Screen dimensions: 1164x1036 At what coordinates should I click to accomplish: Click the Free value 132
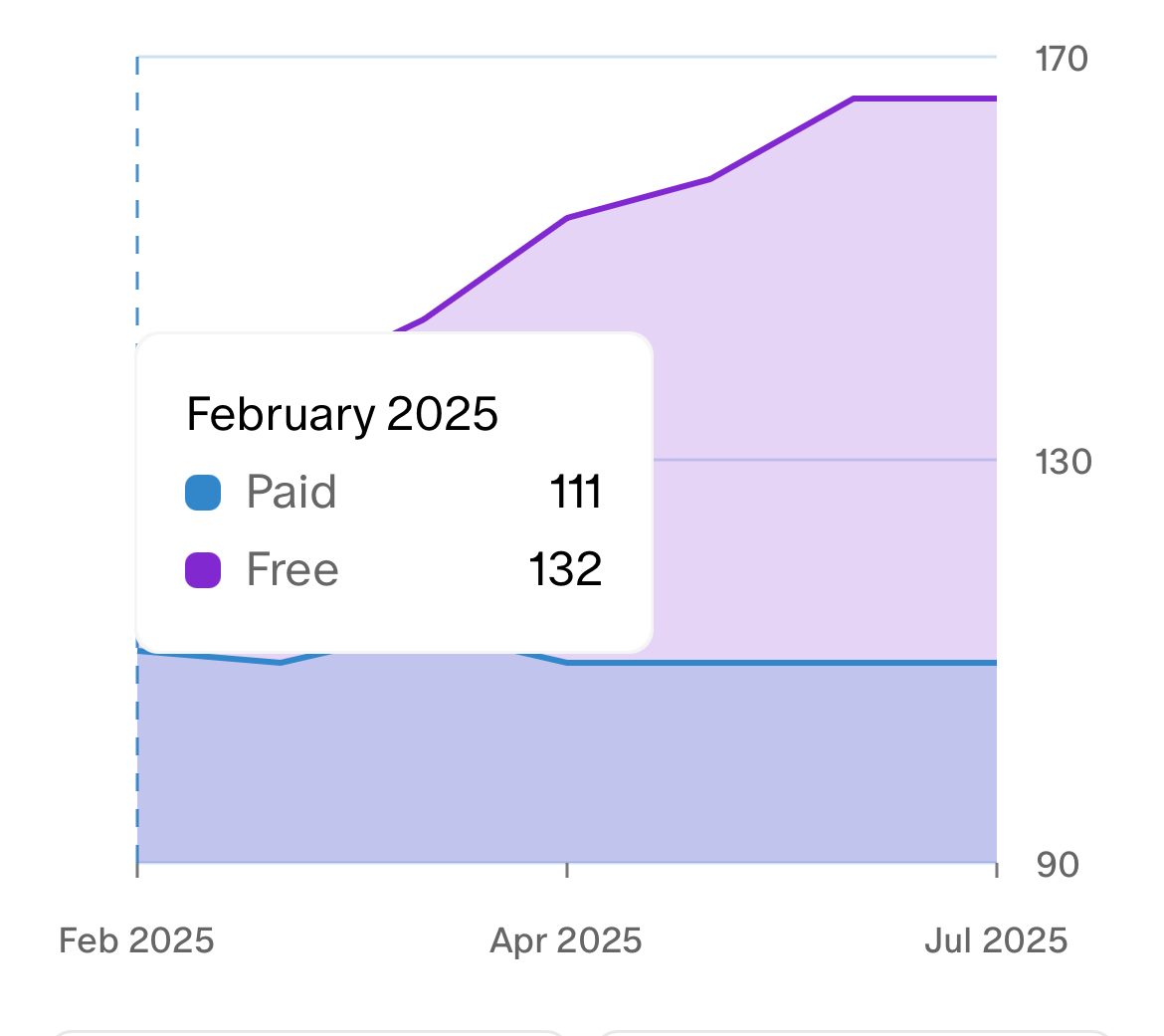pyautogui.click(x=565, y=570)
